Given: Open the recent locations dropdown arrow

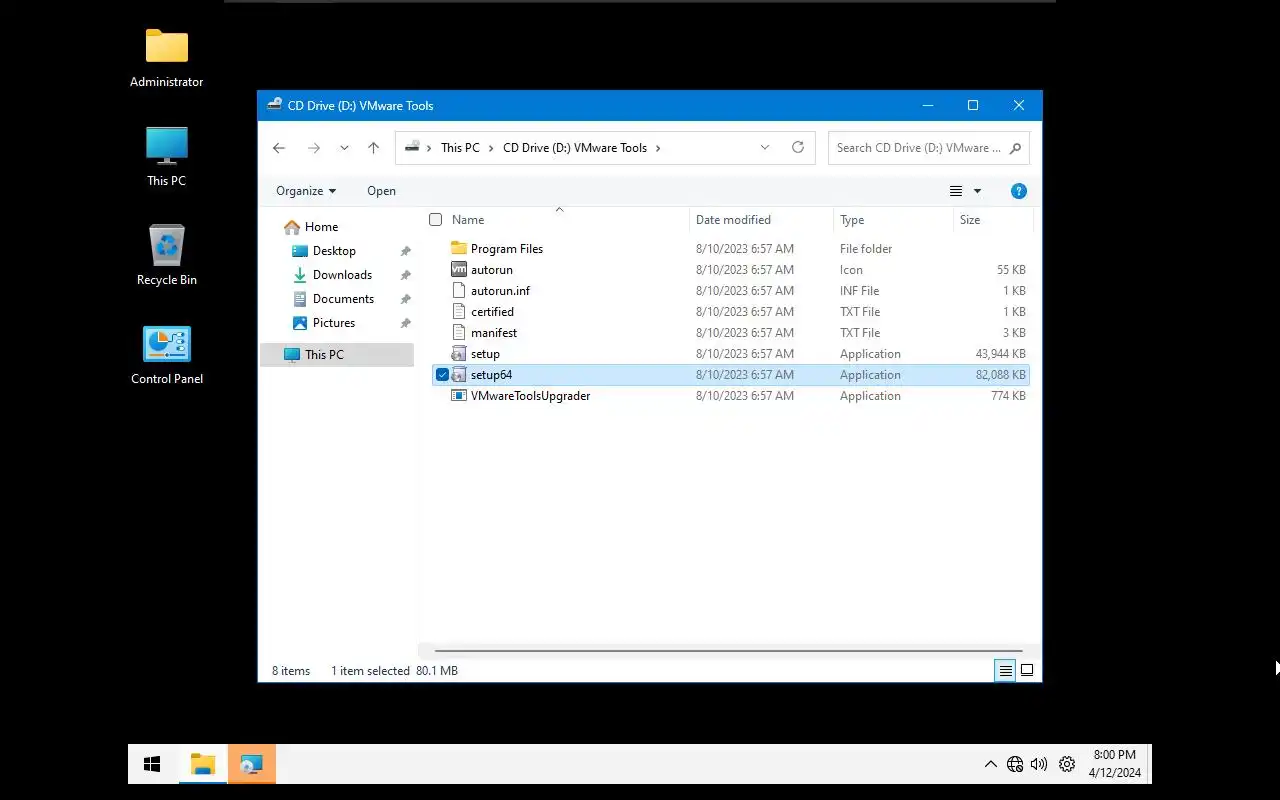Looking at the screenshot, I should pyautogui.click(x=344, y=148).
